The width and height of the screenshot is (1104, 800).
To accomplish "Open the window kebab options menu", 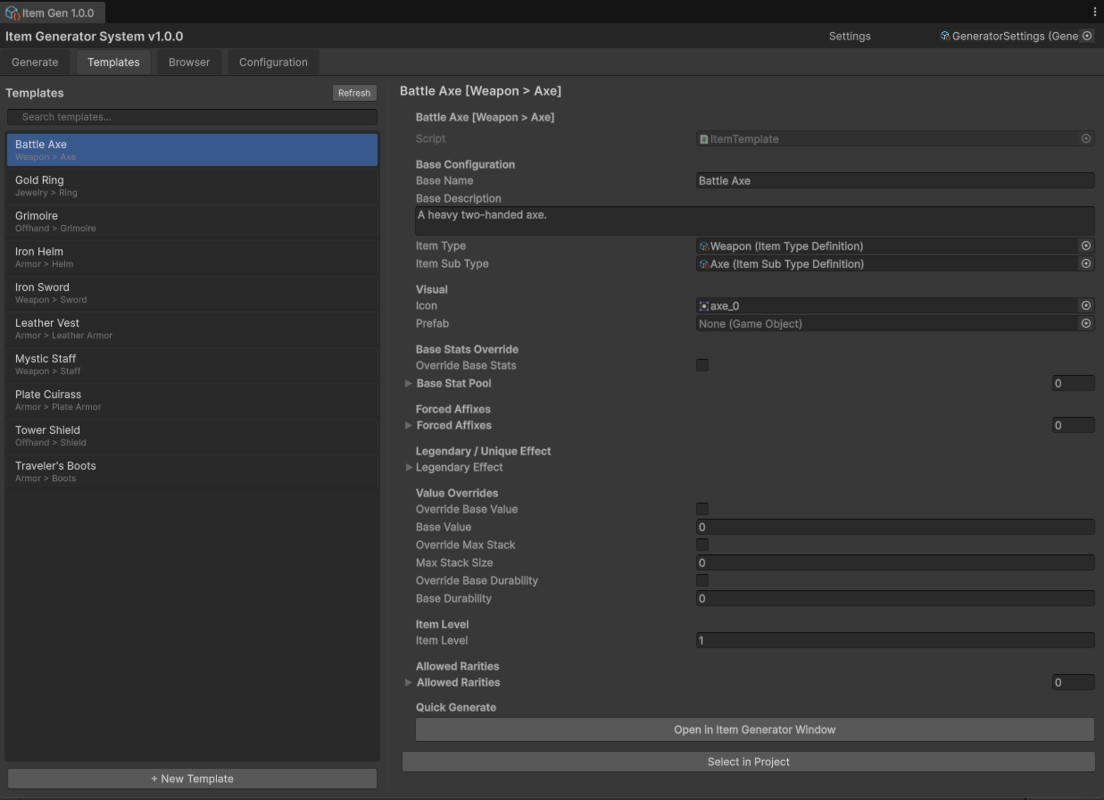I will click(x=1094, y=12).
